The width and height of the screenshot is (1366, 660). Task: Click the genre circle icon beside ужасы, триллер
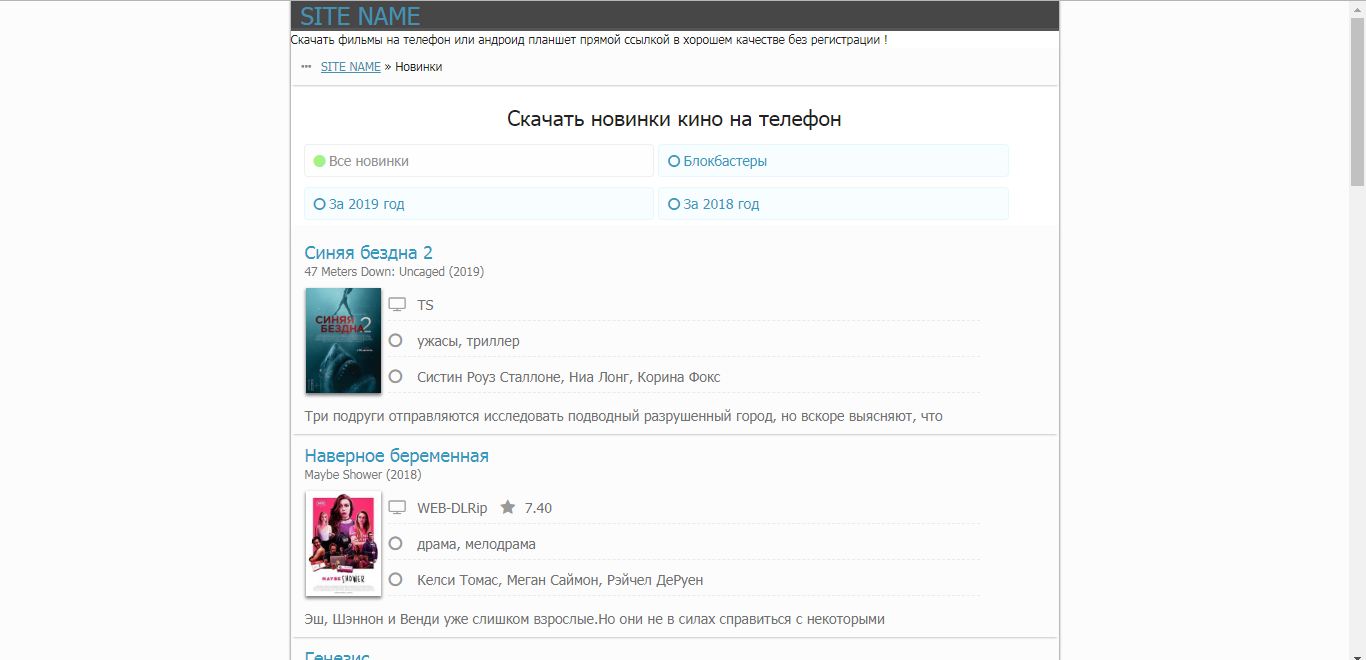396,341
